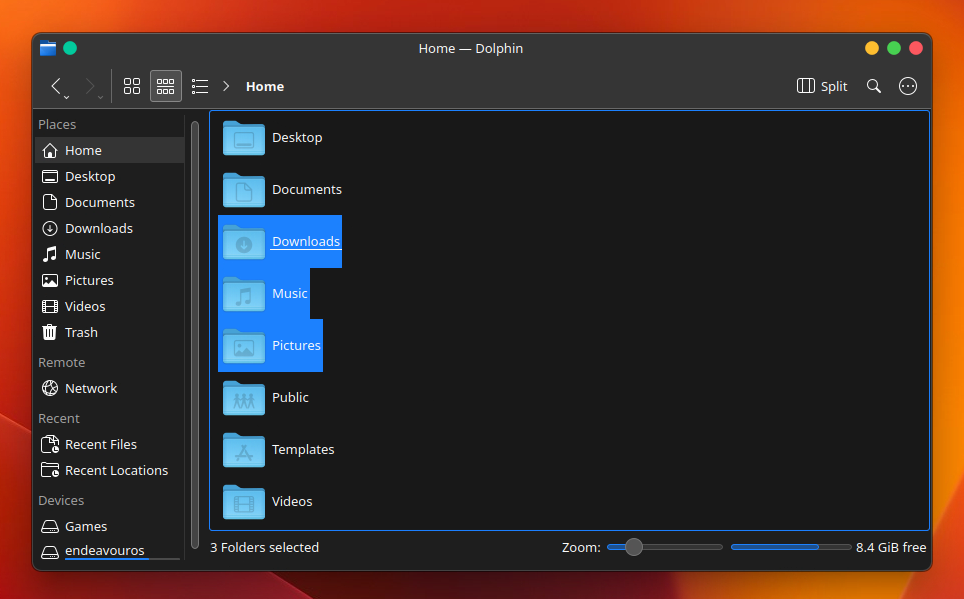Click the Downloads folder icon in file view

click(x=243, y=242)
